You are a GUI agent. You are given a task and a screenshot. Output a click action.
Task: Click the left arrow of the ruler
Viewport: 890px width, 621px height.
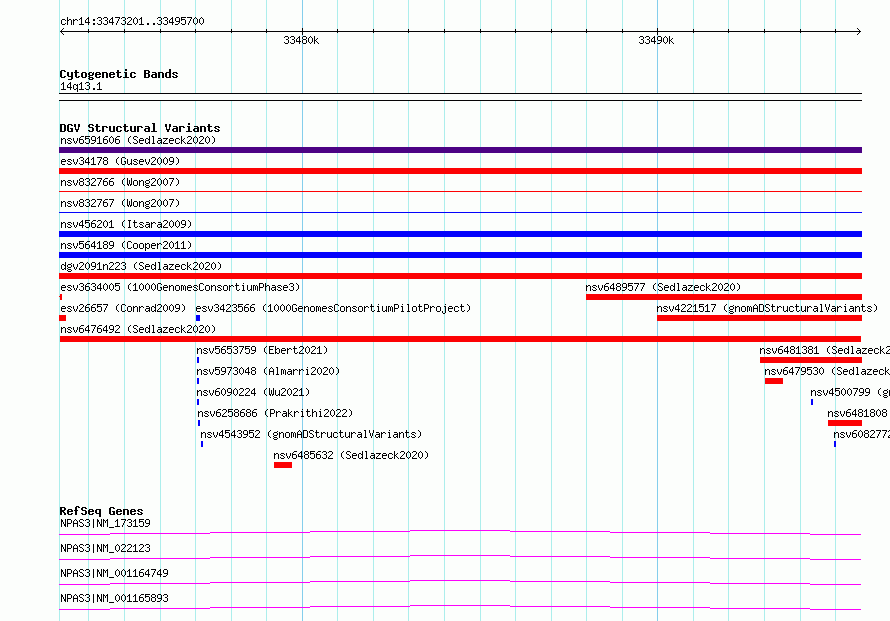62,31
